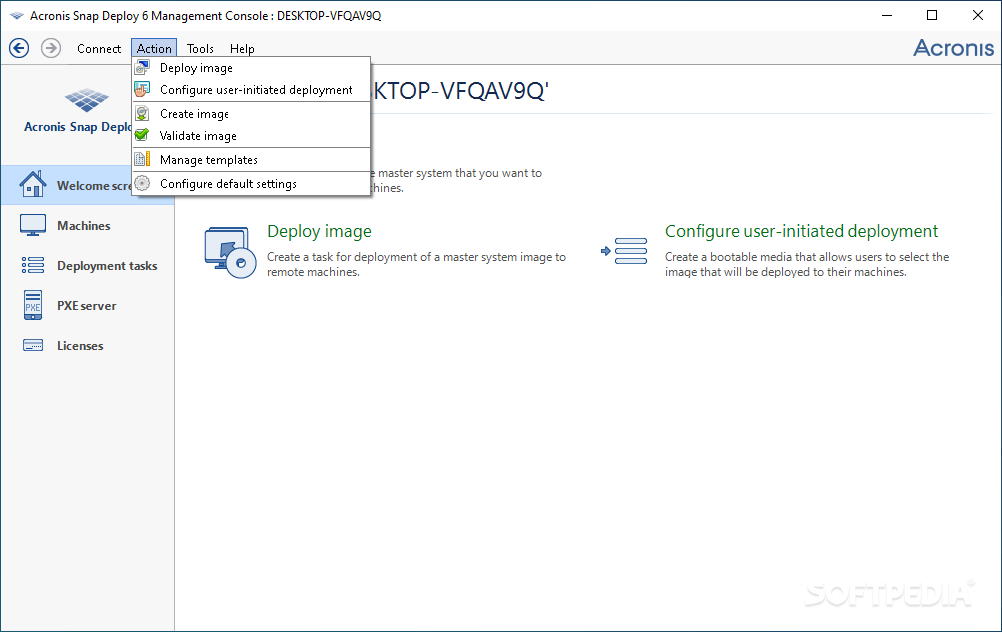The width and height of the screenshot is (1002, 632).
Task: Click the Welcome screen house icon
Action: pyautogui.click(x=33, y=184)
